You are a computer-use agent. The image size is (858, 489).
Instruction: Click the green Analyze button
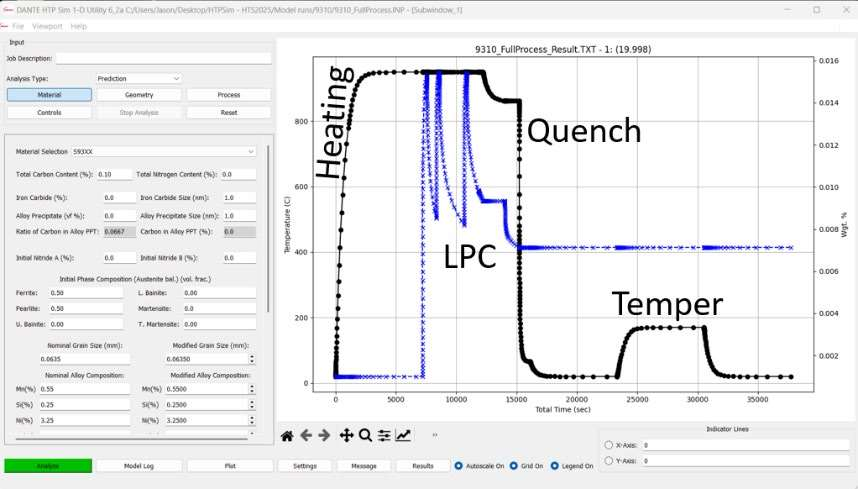pyautogui.click(x=48, y=466)
